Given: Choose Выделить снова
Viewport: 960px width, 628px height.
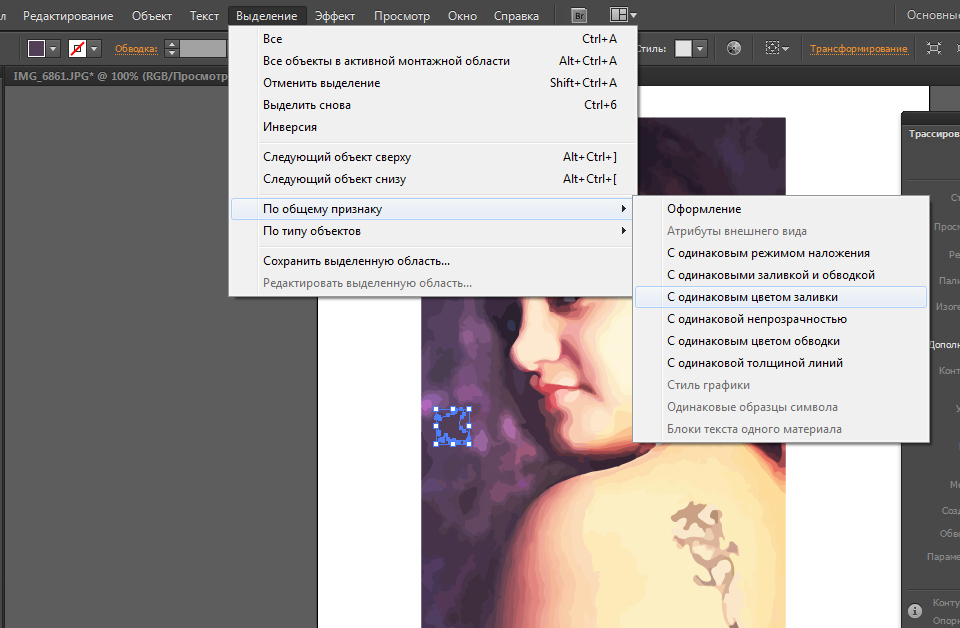Looking at the screenshot, I should pos(432,105).
